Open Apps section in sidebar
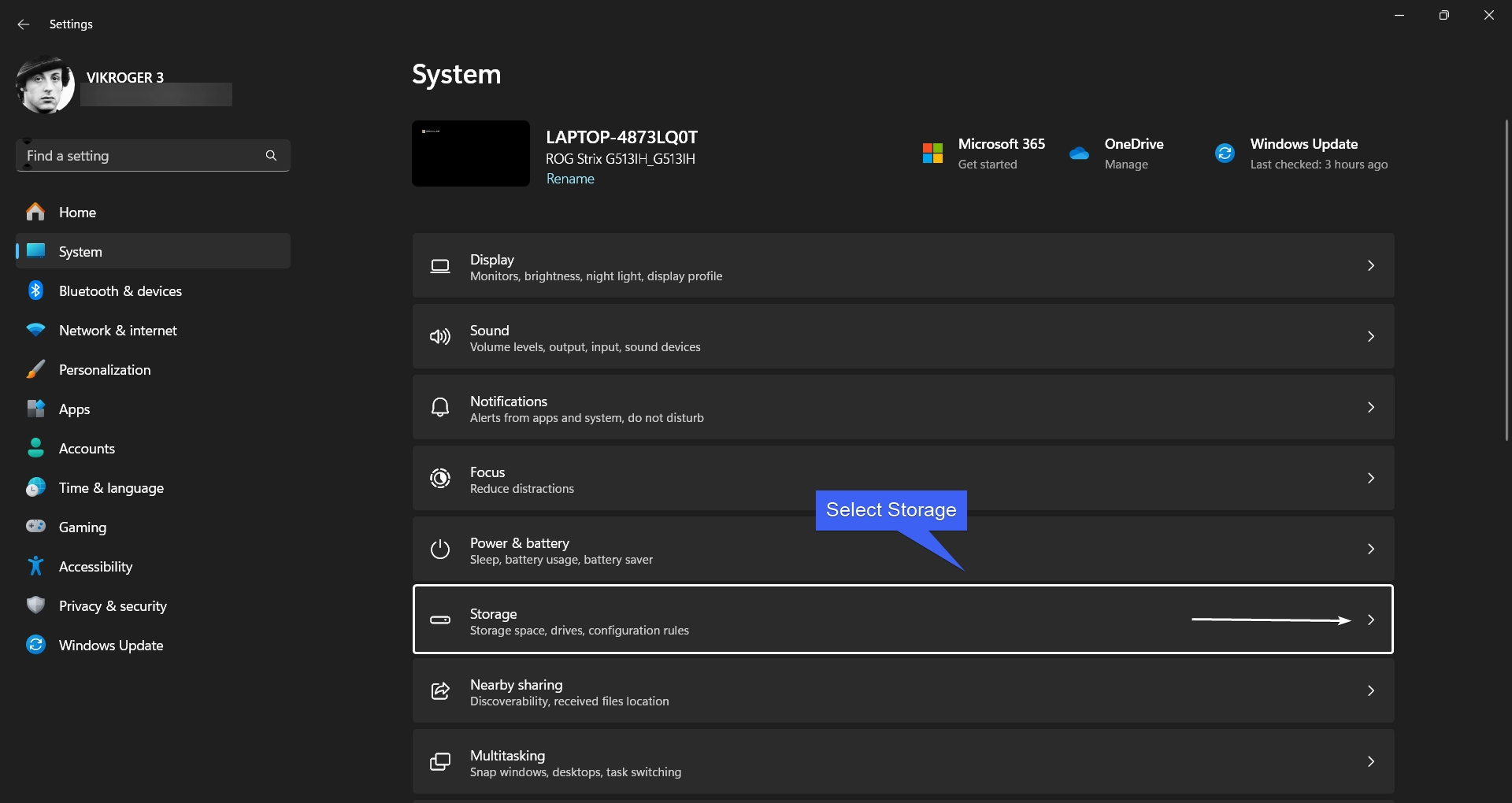Viewport: 1512px width, 803px height. [x=153, y=409]
